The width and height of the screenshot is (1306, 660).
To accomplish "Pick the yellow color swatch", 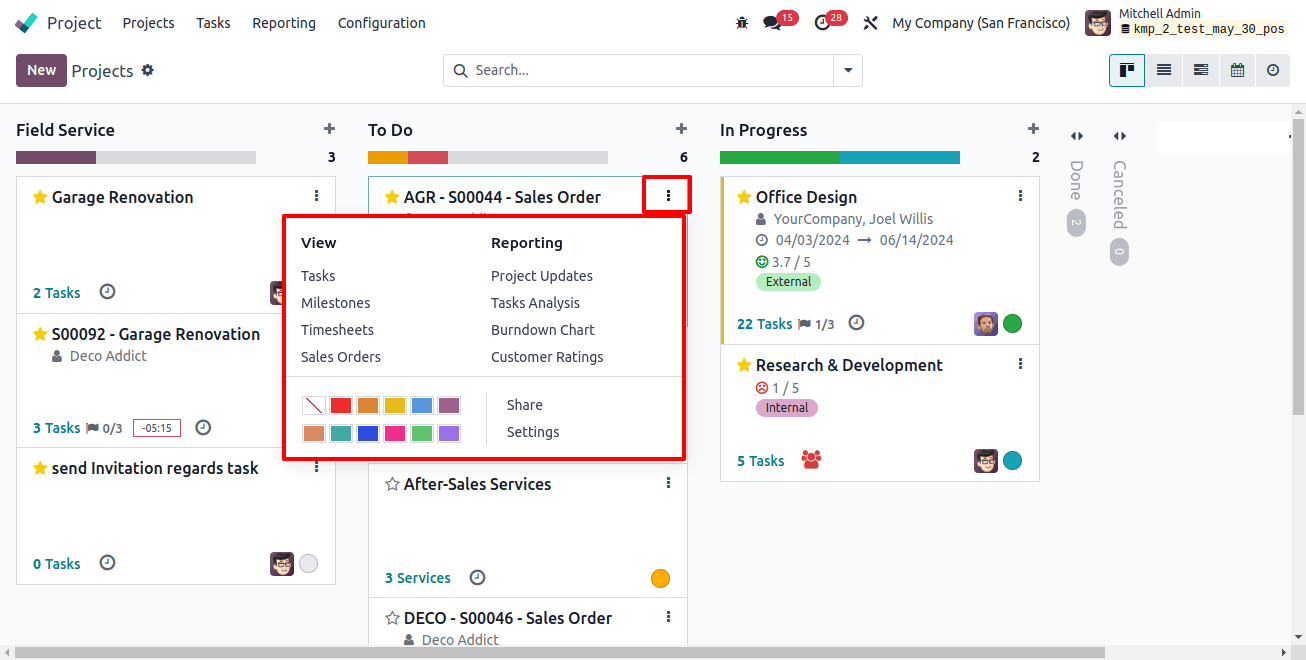I will click(x=395, y=405).
